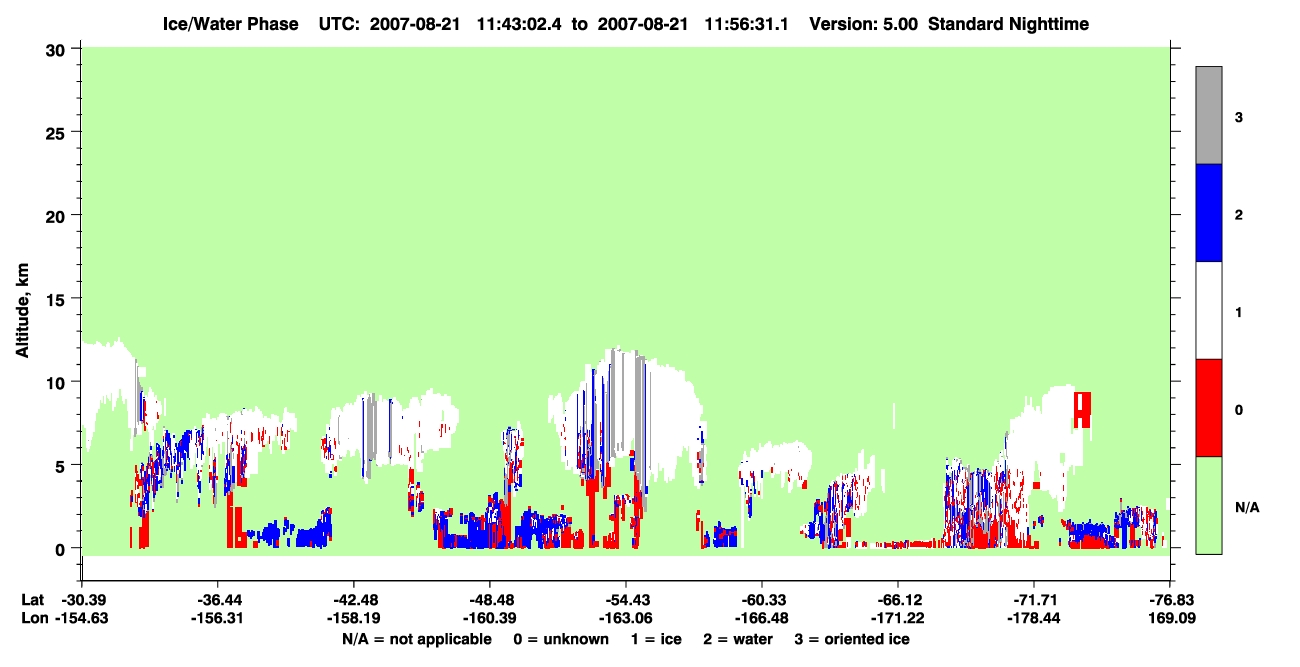Click the blue water colorbar segment
Image resolution: width=1300 pixels, height=667 pixels.
coord(1209,213)
